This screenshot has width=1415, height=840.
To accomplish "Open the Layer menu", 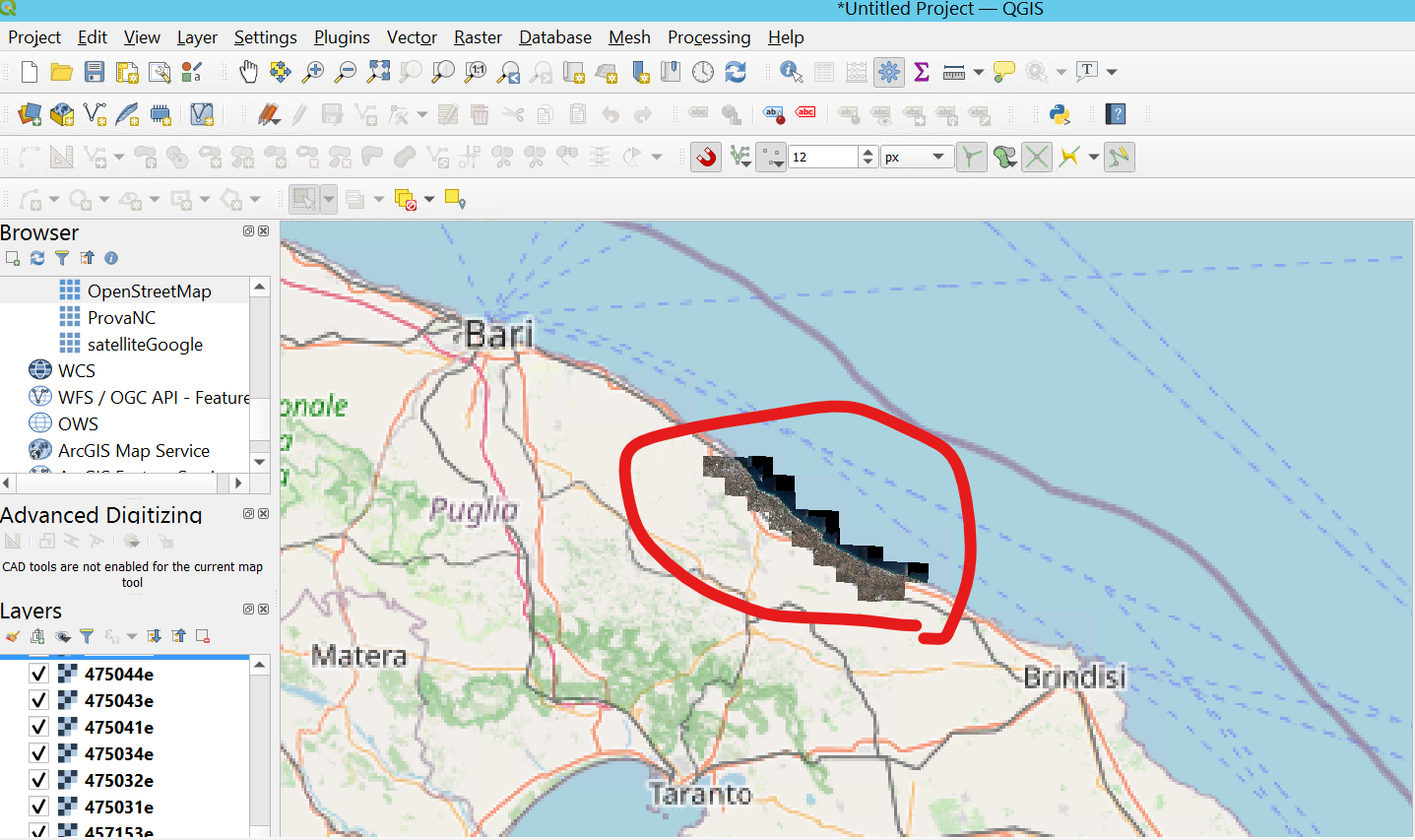I will 197,37.
